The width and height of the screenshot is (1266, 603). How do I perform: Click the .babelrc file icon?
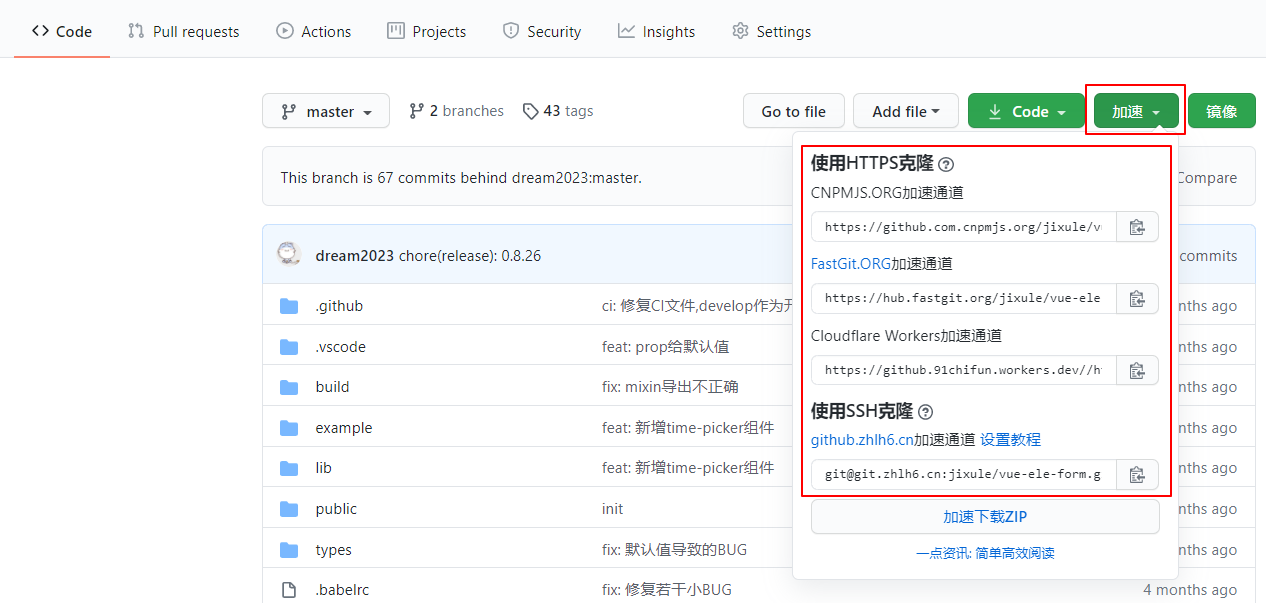[289, 589]
